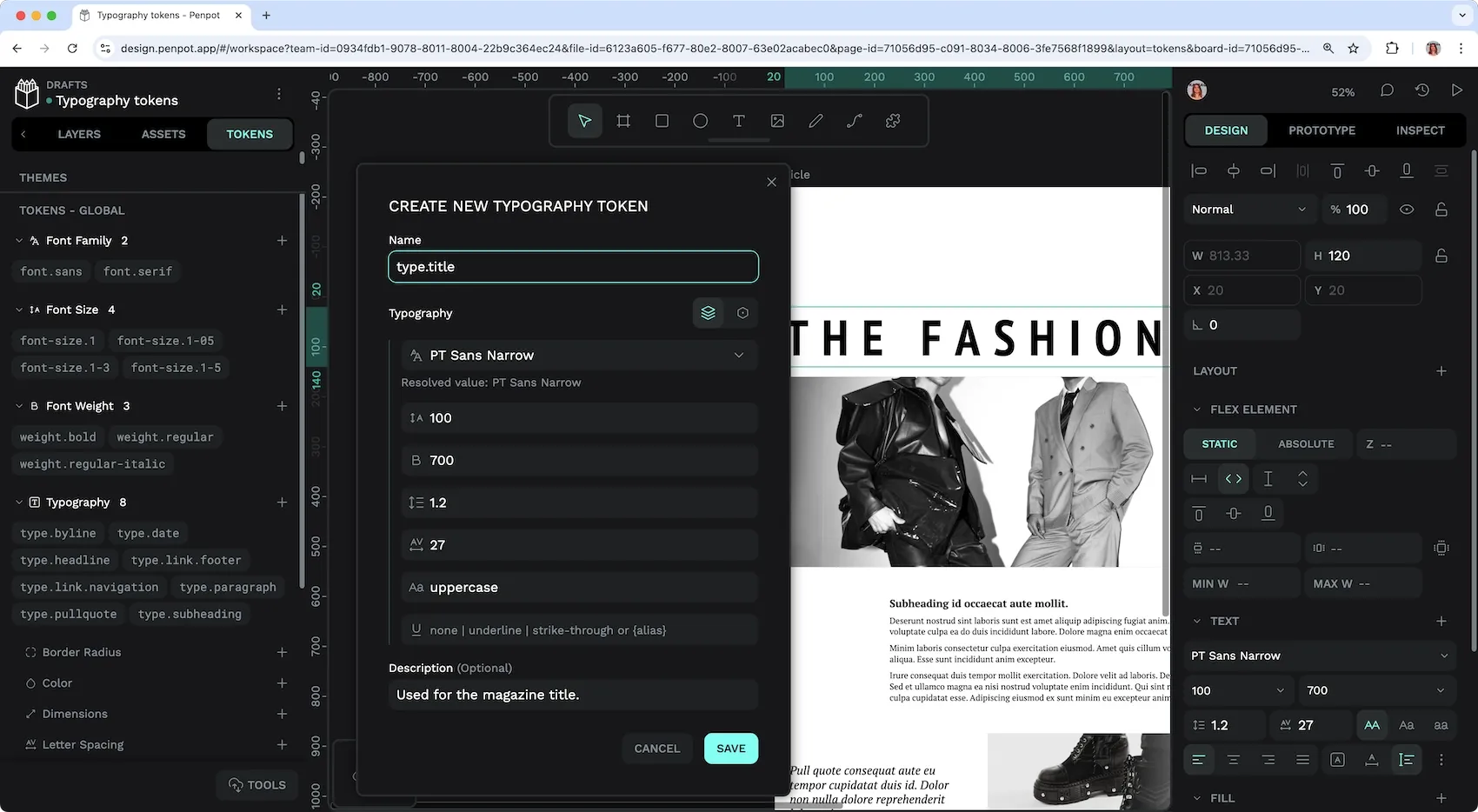1478x812 pixels.
Task: Collapse the Font Family token section
Action: (x=19, y=240)
